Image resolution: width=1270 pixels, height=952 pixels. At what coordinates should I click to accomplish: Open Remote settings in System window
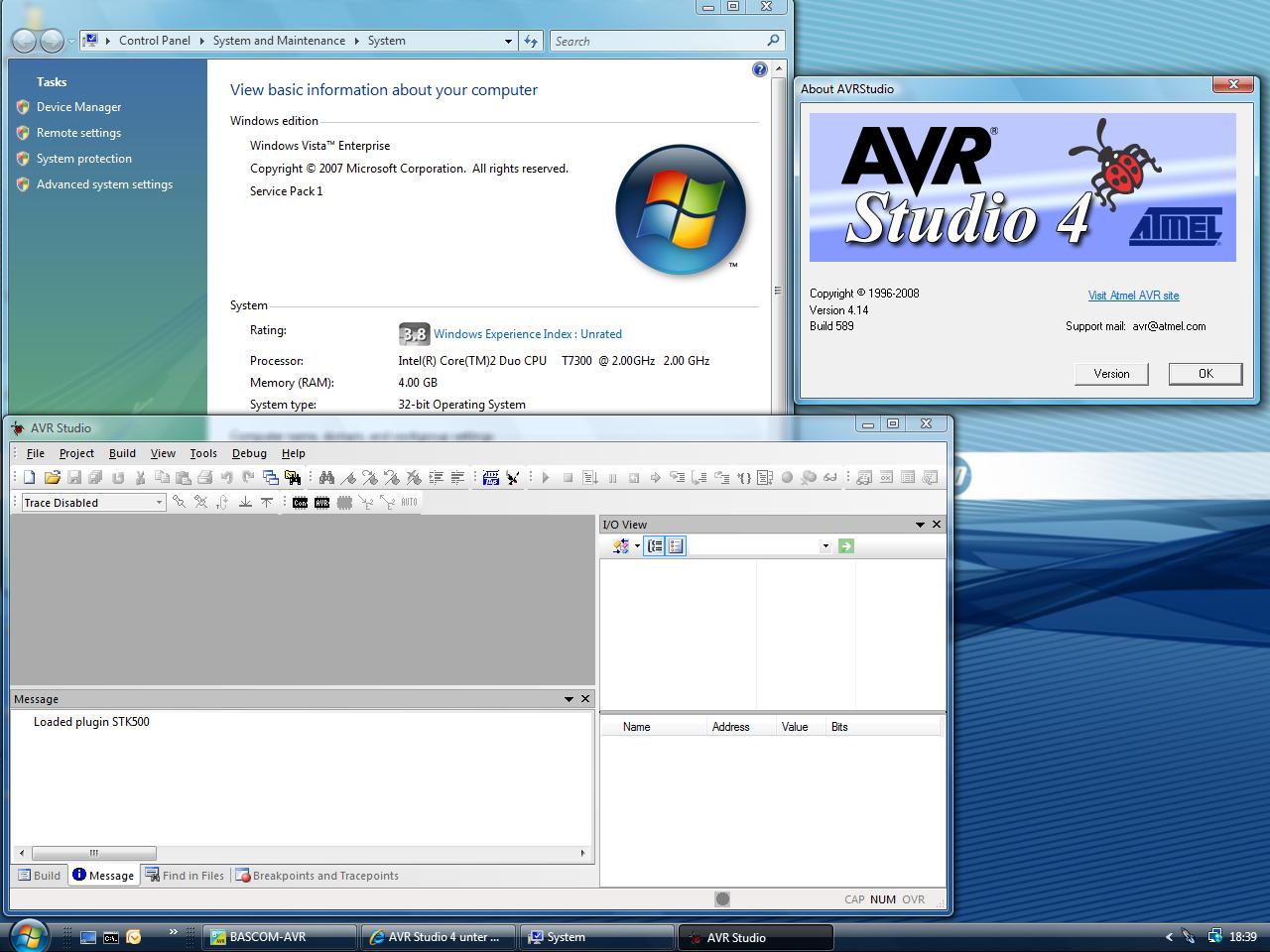78,133
